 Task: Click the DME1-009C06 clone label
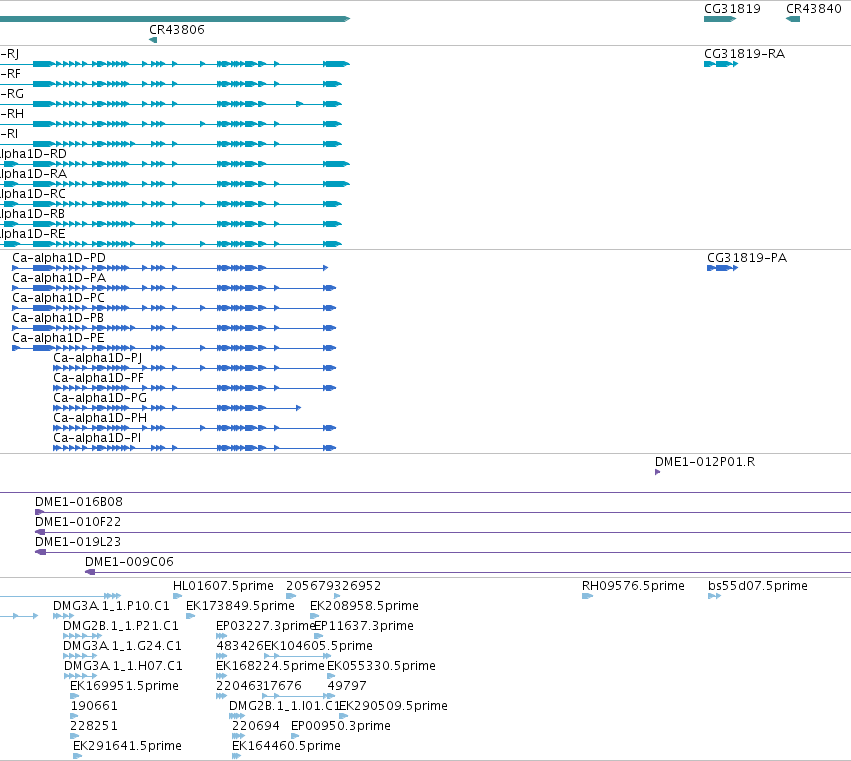pyautogui.click(x=130, y=562)
